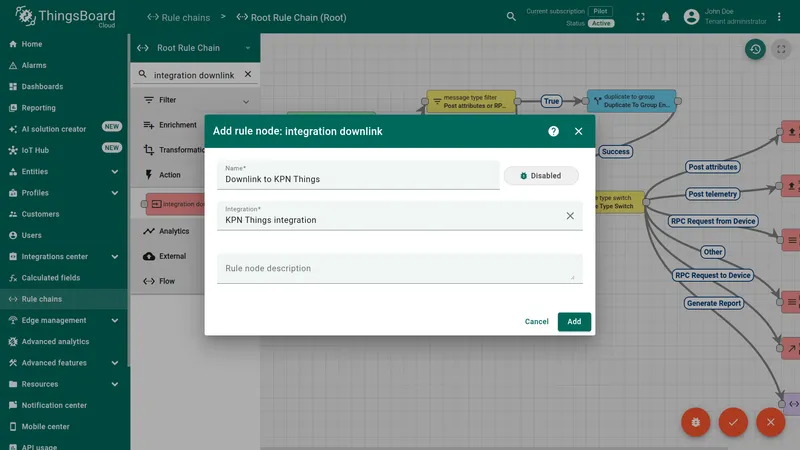Click the Generate Report link label
Screen dimensions: 800x450
[713, 303]
